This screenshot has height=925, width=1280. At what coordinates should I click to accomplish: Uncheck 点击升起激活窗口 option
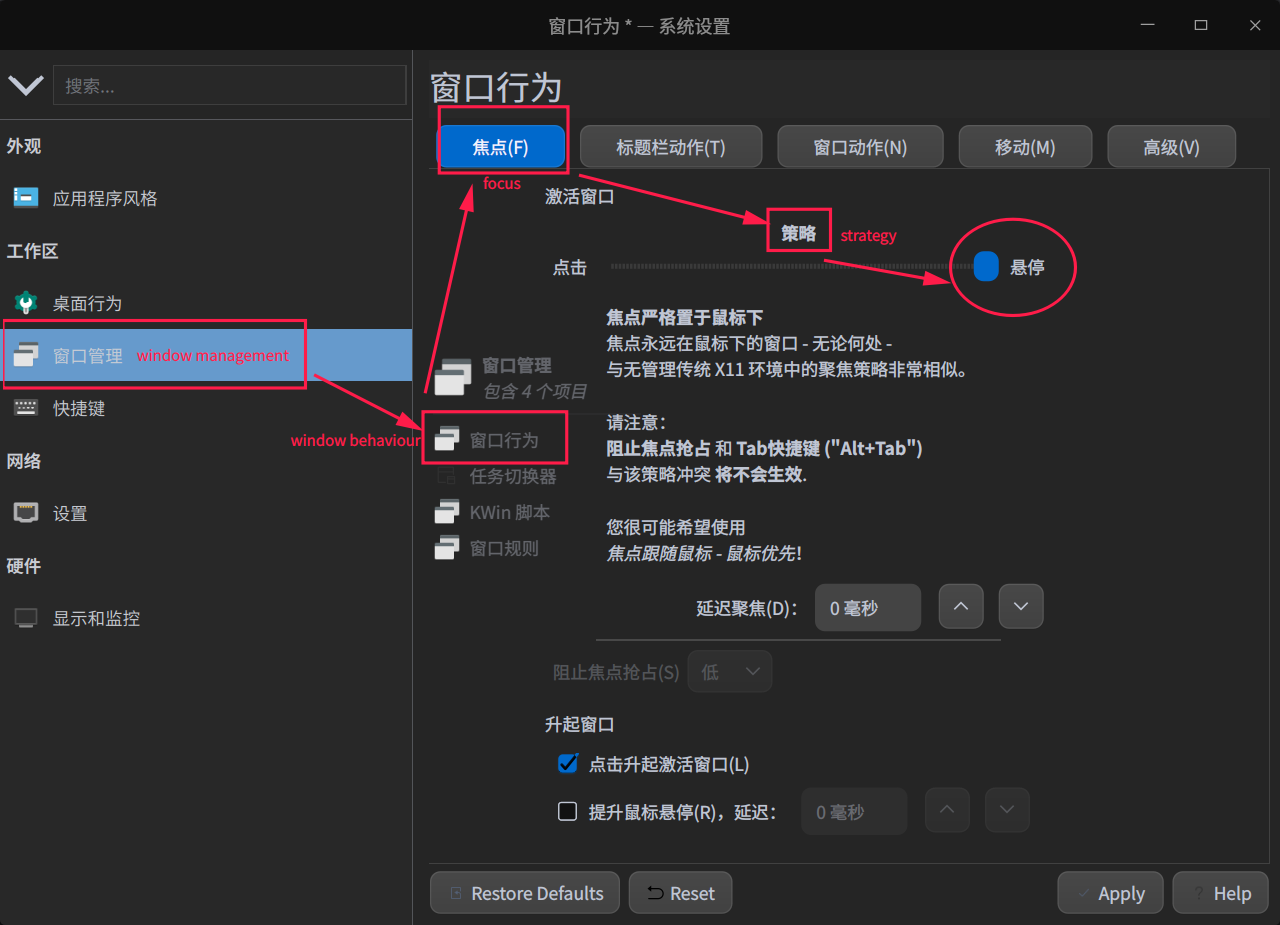[x=567, y=763]
